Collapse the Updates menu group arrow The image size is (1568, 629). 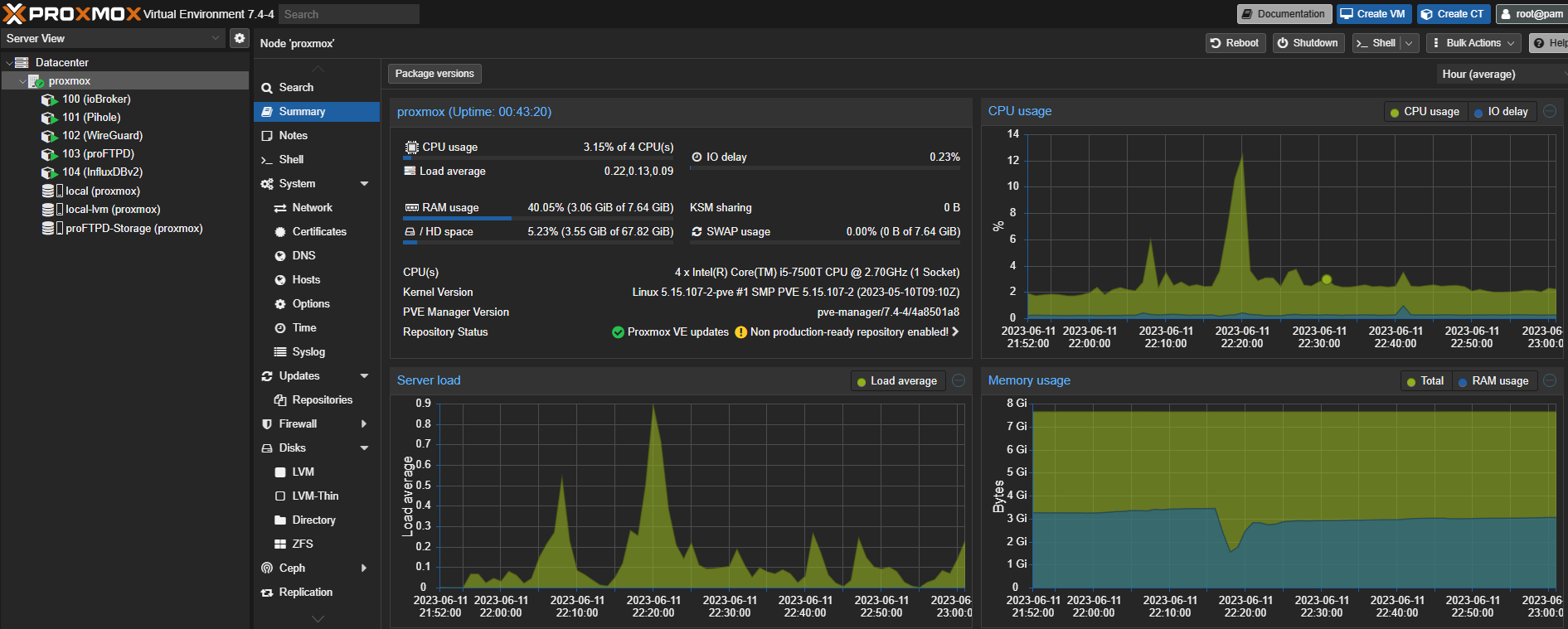click(x=364, y=376)
